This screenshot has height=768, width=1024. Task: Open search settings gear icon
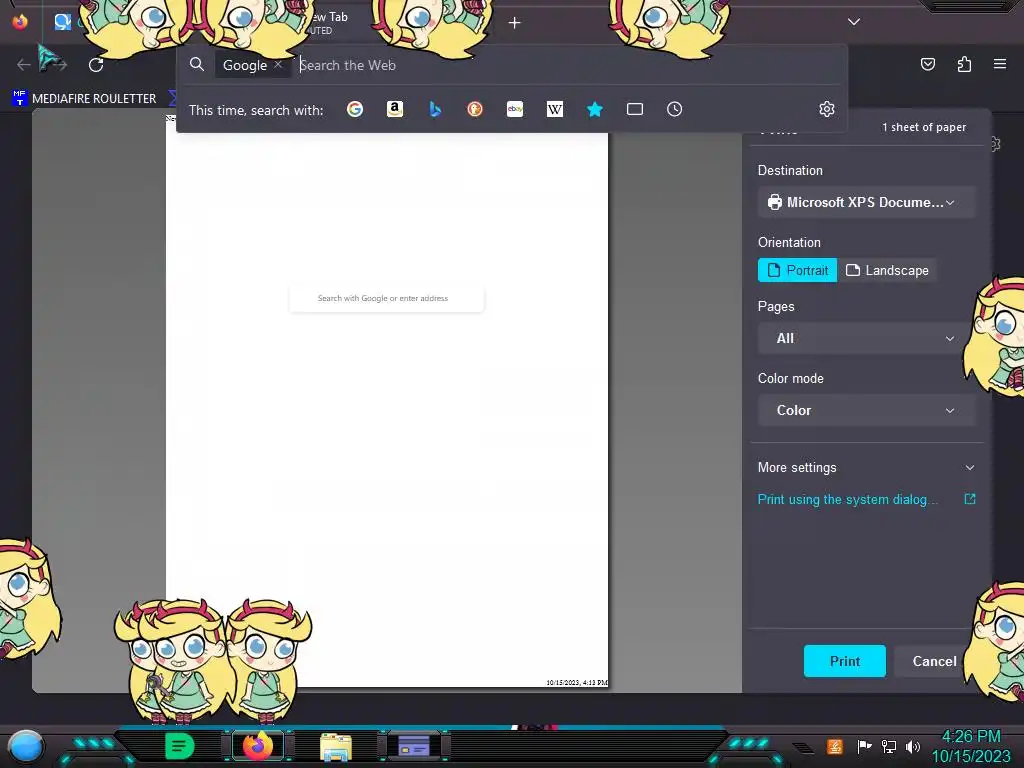tap(827, 109)
